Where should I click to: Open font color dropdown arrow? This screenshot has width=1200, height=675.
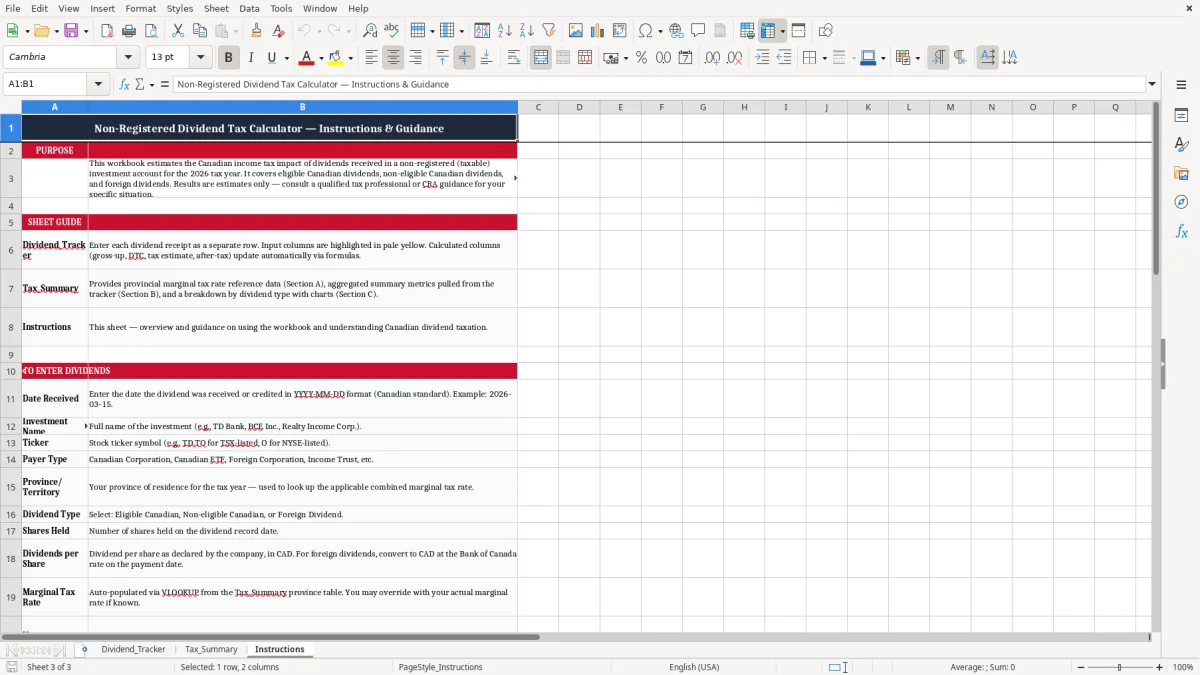click(x=320, y=58)
